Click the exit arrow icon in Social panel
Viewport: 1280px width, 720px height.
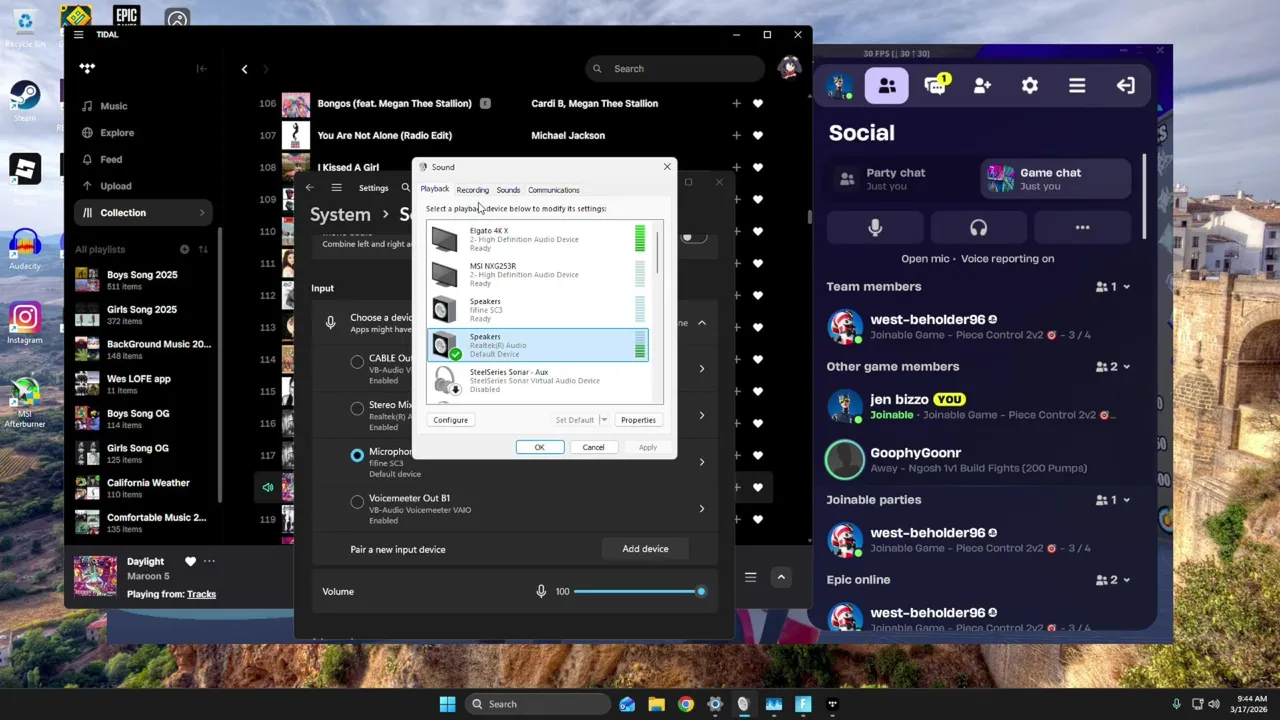coord(1125,86)
